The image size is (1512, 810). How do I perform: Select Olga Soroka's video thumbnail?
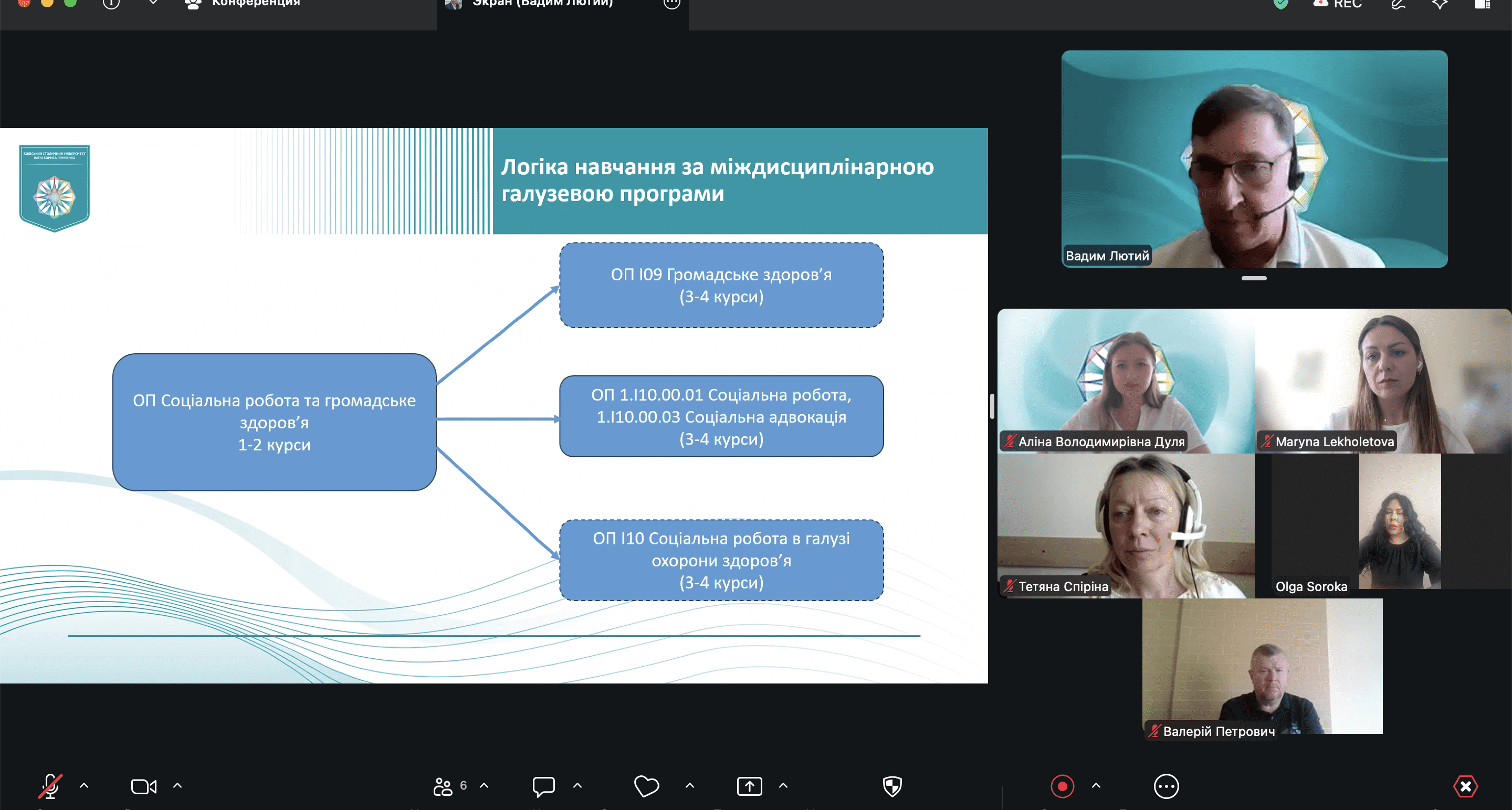1383,525
